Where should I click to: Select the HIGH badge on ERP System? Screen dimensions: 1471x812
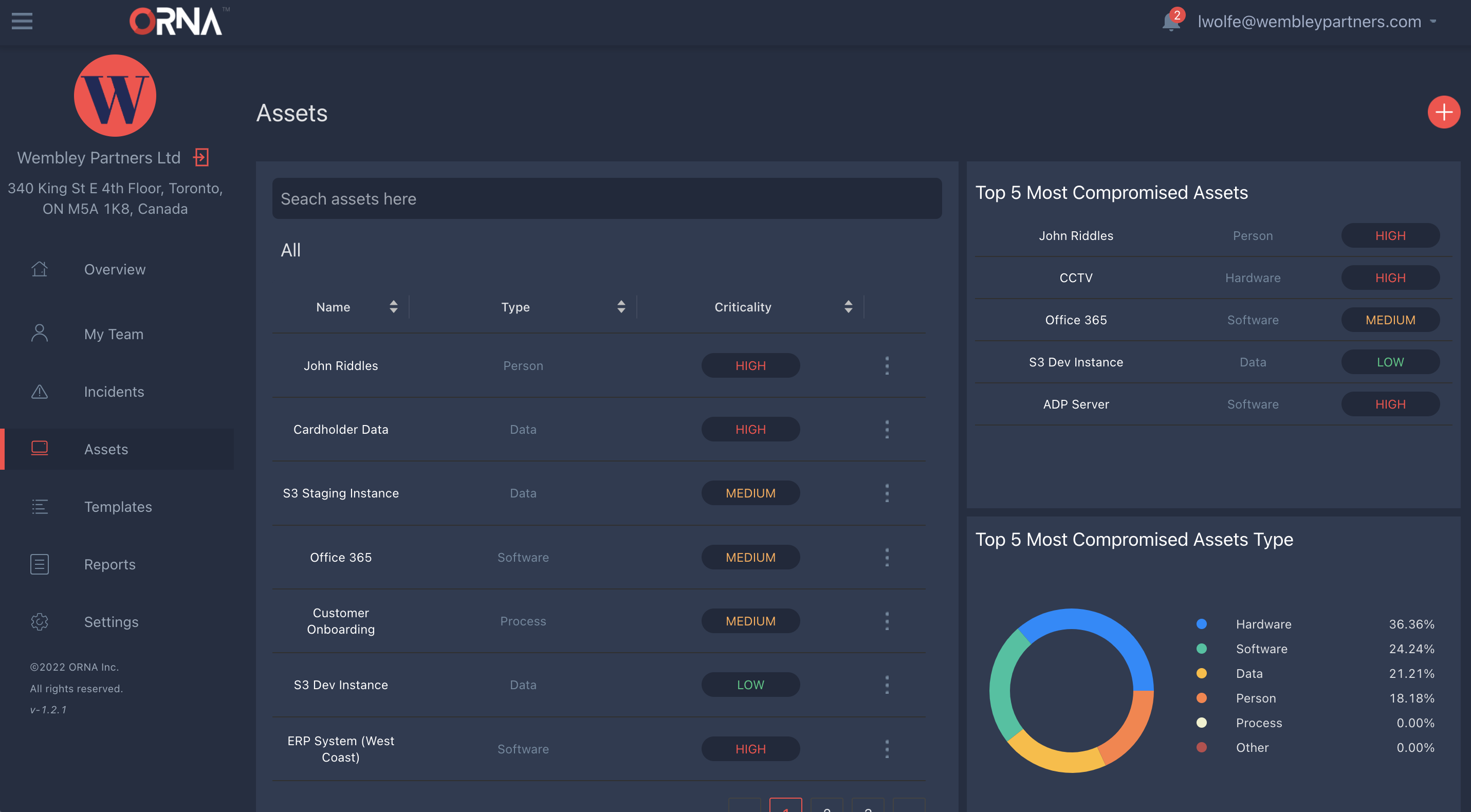750,749
